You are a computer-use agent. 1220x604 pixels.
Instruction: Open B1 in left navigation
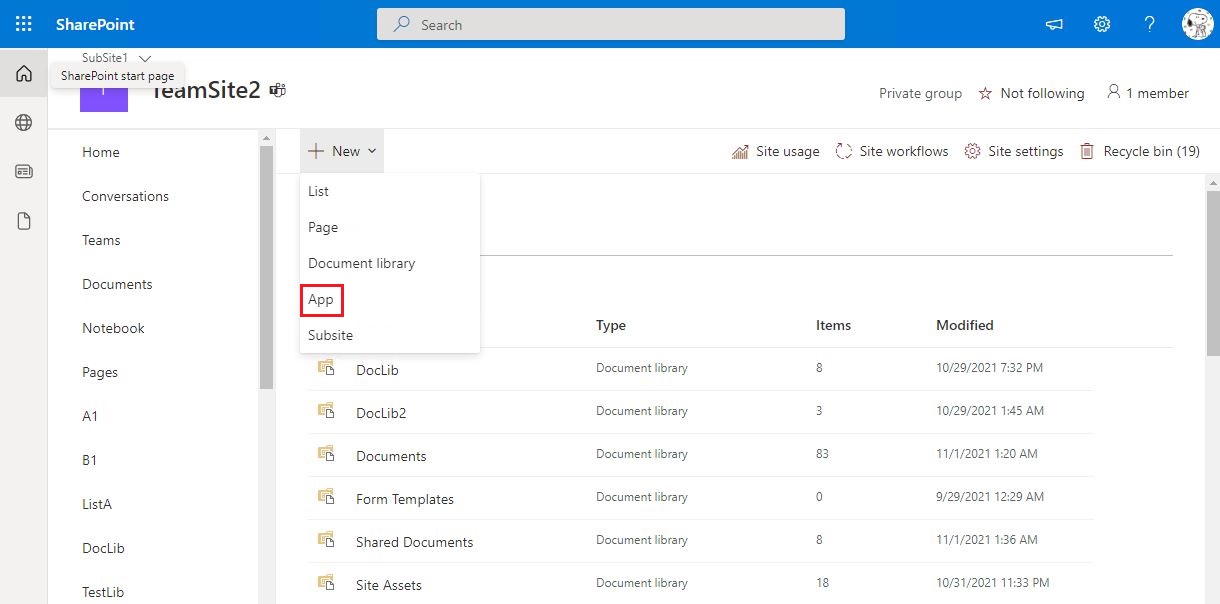(x=90, y=460)
